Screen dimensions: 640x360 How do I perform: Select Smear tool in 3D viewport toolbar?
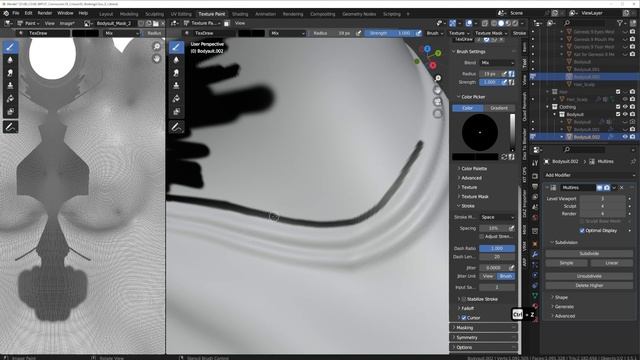point(176,73)
